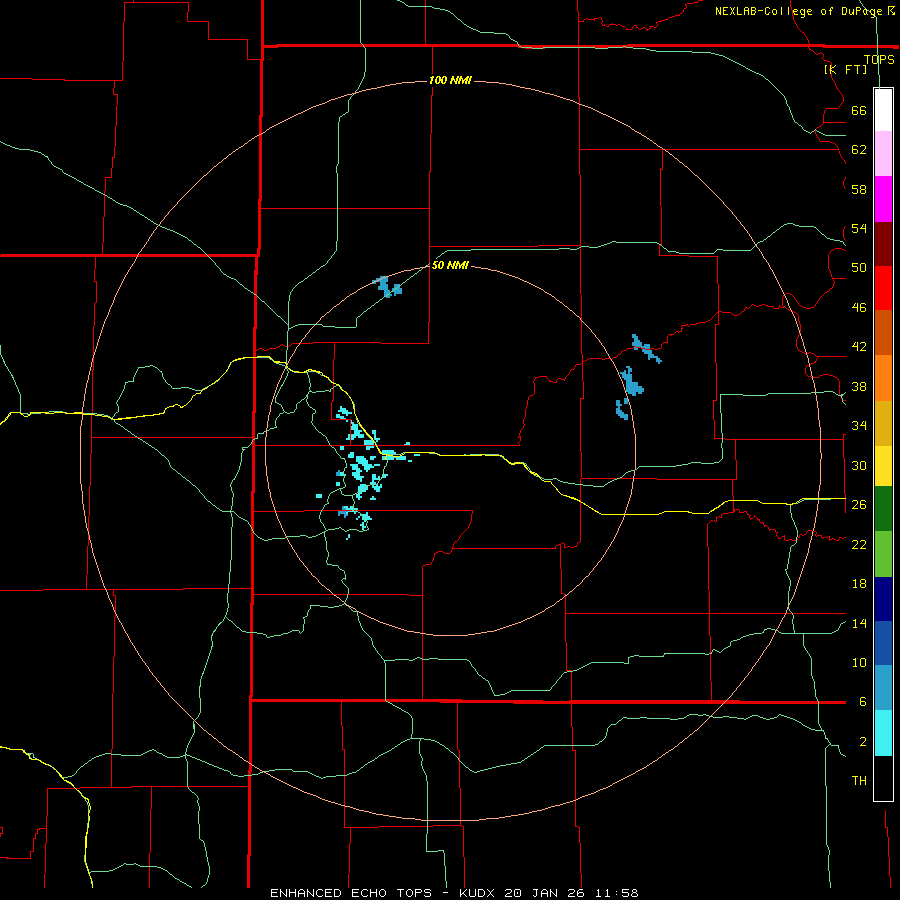Screen dimensions: 900x900
Task: Select the legend value "26"
Action: click(x=859, y=505)
